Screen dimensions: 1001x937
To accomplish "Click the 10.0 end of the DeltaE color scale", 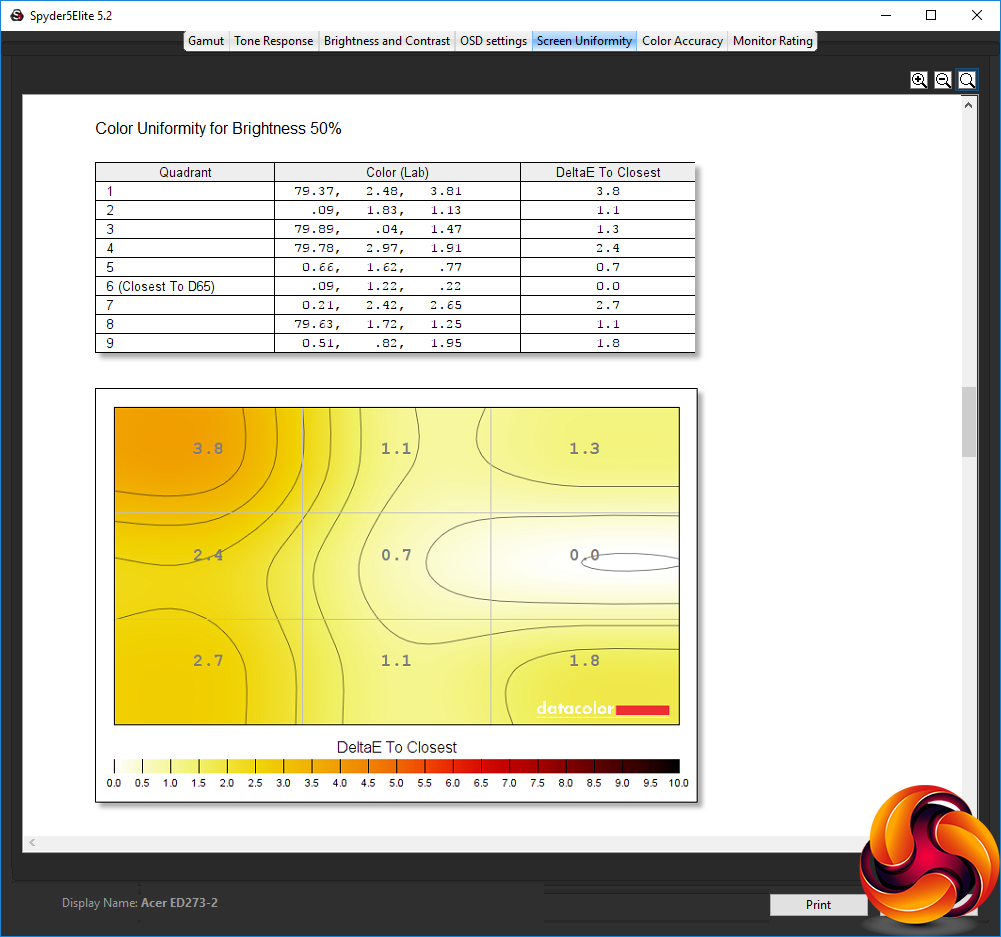I will tap(679, 783).
